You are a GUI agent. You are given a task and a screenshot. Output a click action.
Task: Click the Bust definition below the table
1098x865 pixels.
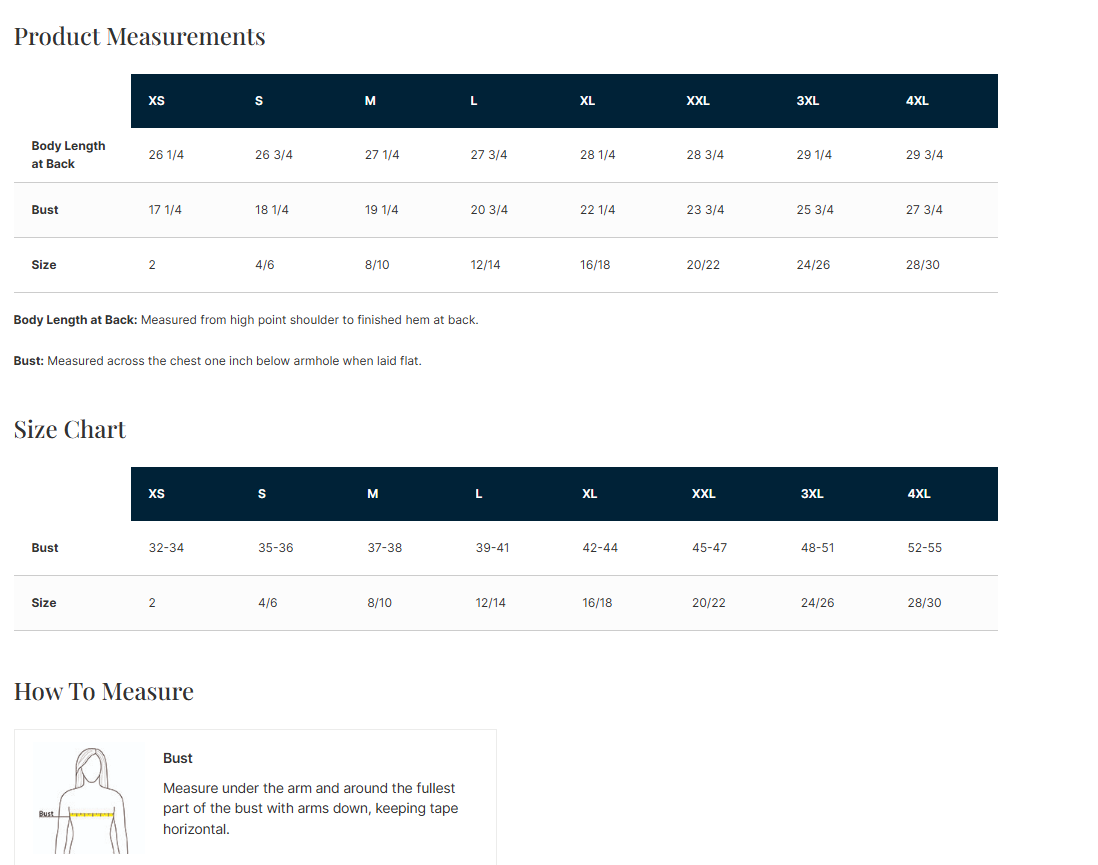pos(217,361)
